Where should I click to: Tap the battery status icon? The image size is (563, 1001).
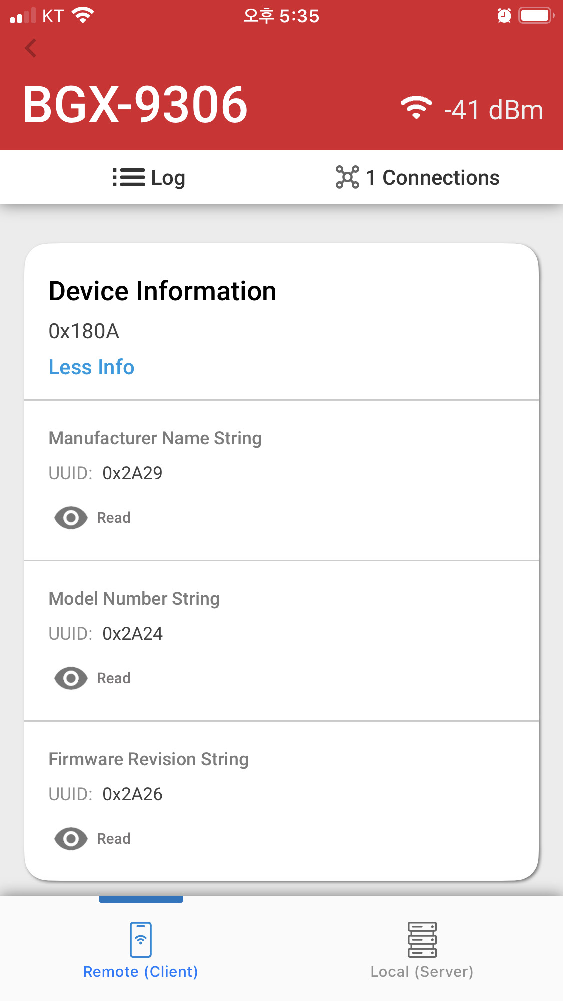tap(535, 16)
